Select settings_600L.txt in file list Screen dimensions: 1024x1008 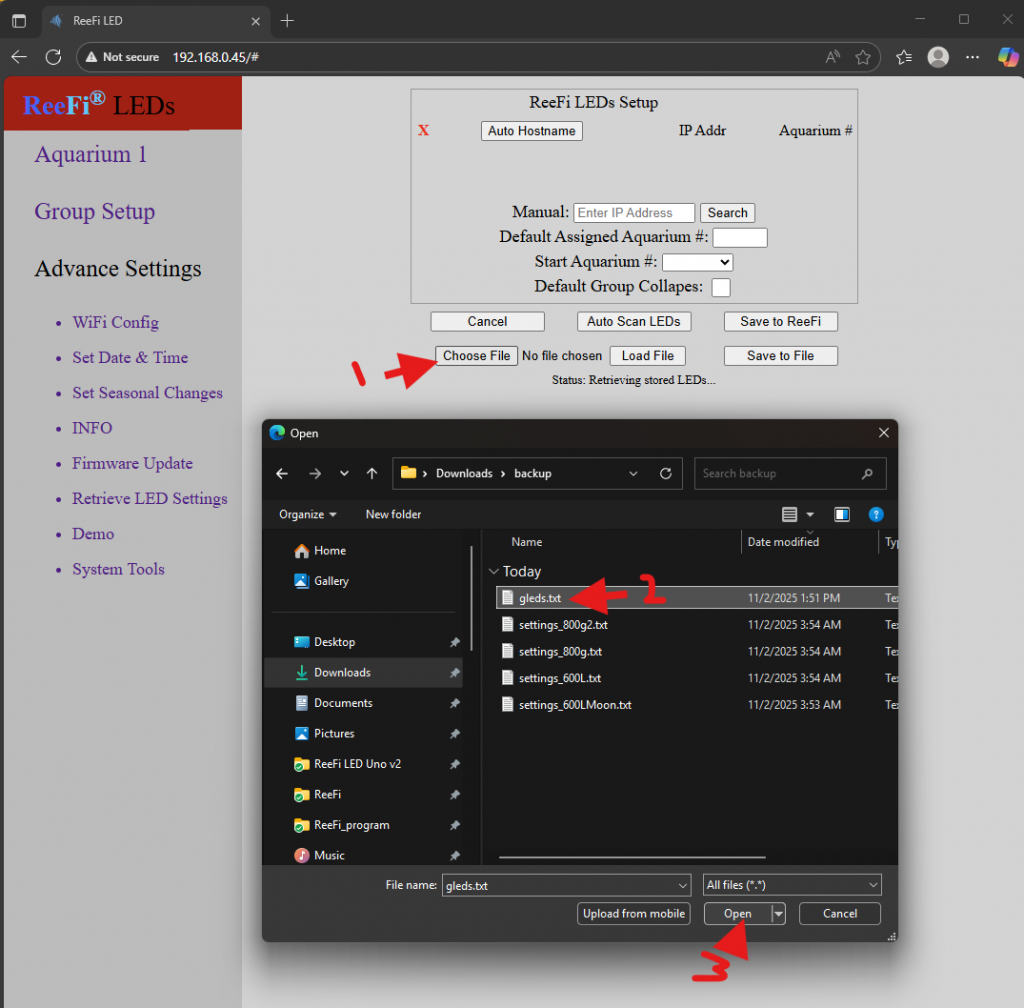[559, 678]
